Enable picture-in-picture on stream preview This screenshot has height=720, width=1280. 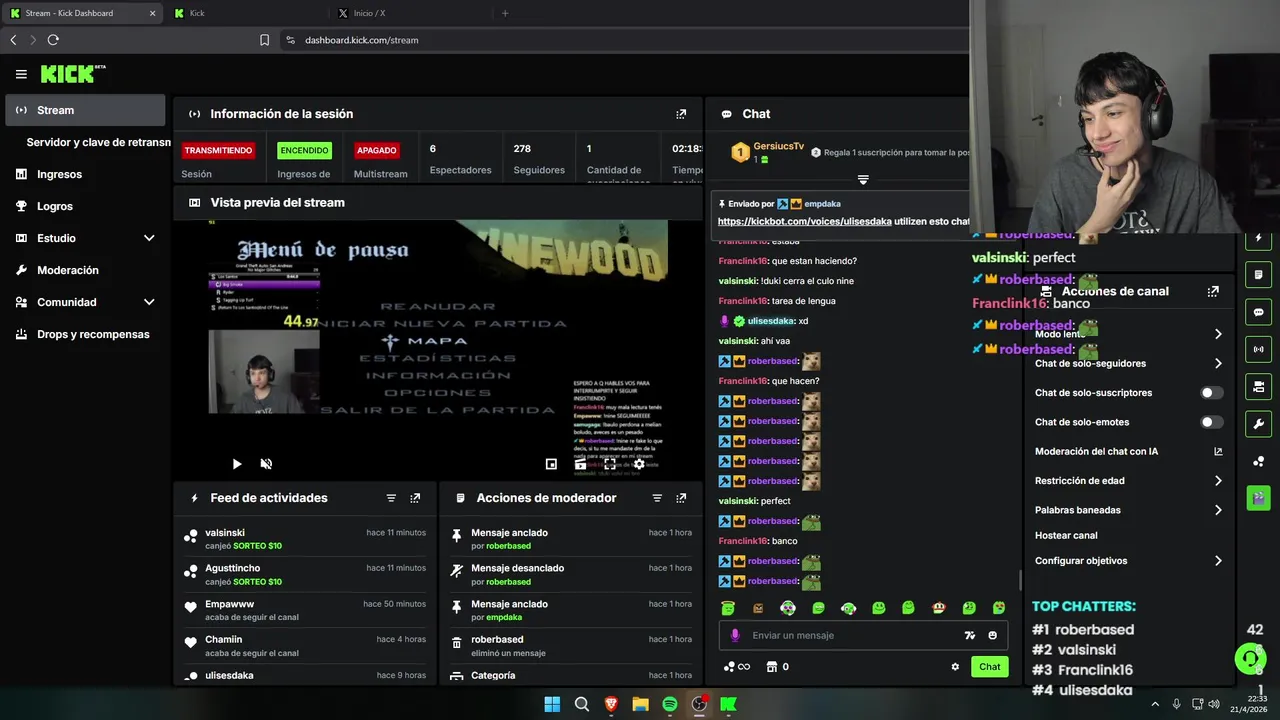pyautogui.click(x=551, y=464)
